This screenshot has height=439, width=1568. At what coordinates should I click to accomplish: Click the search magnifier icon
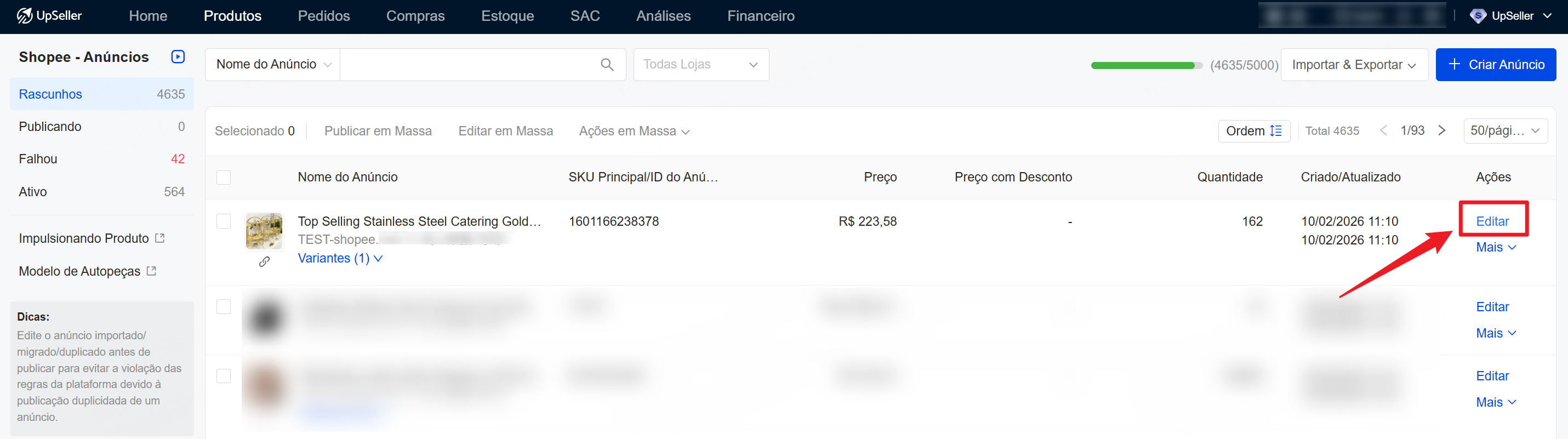pyautogui.click(x=607, y=65)
